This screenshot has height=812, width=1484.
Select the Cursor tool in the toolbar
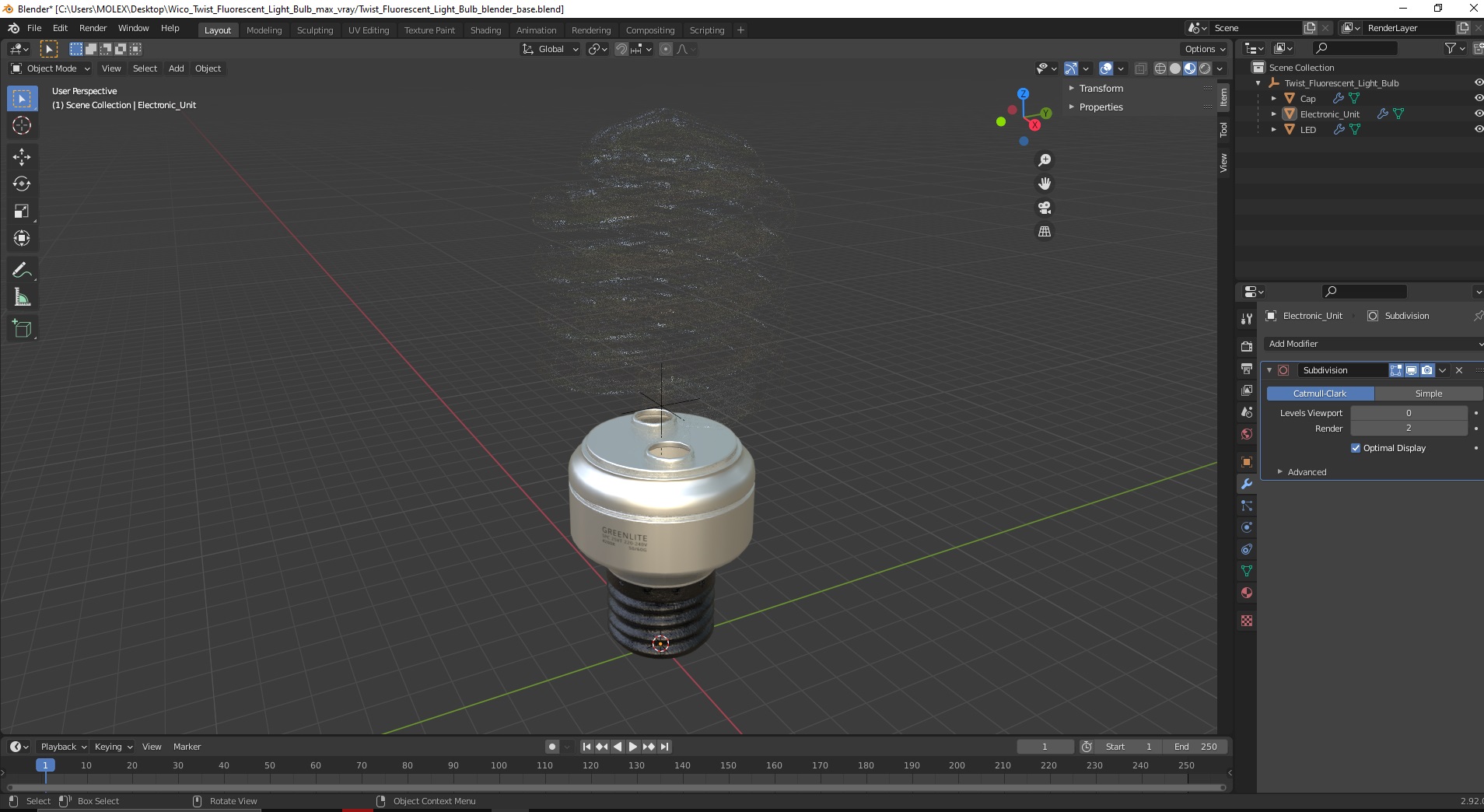(x=22, y=125)
